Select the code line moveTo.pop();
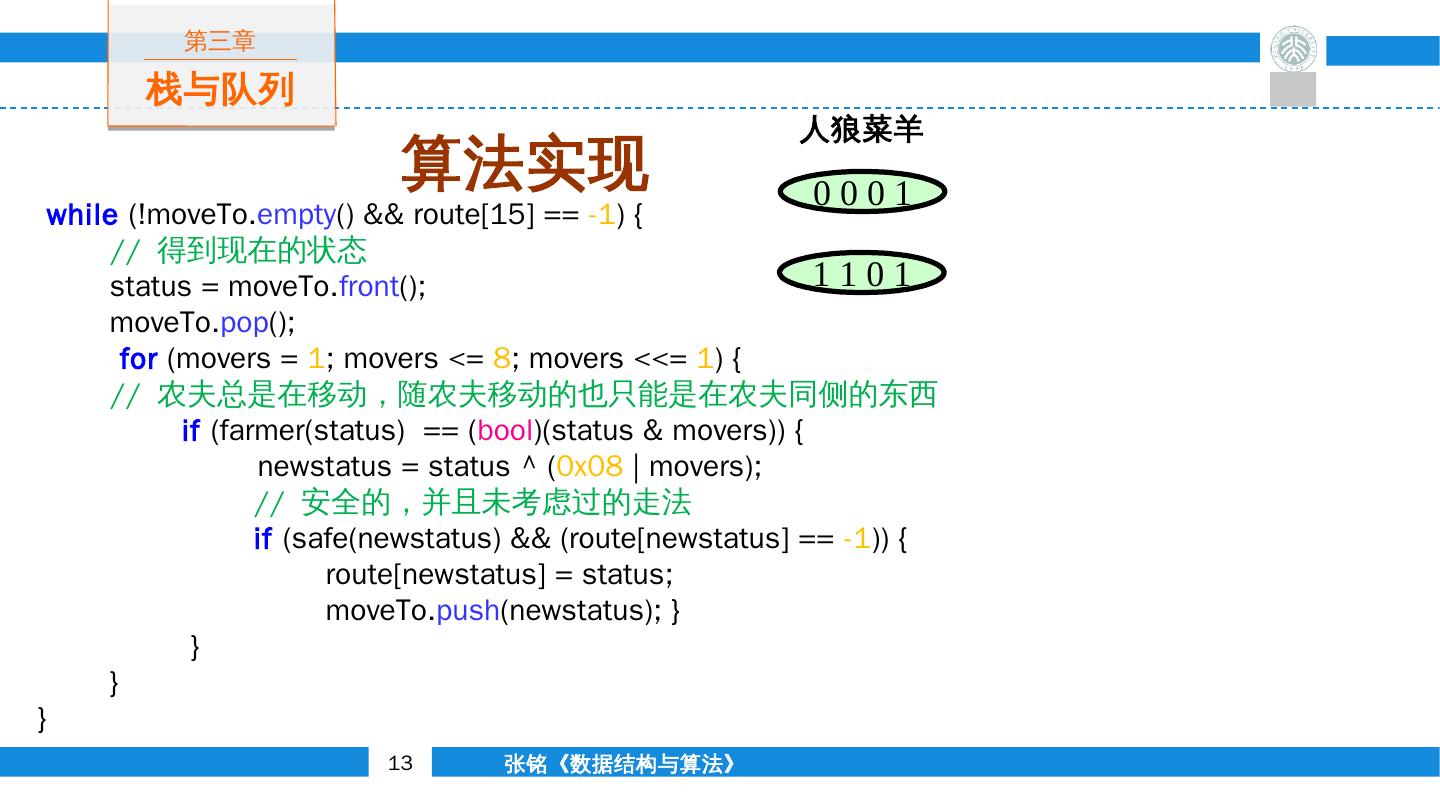This screenshot has width=1440, height=810. [203, 323]
